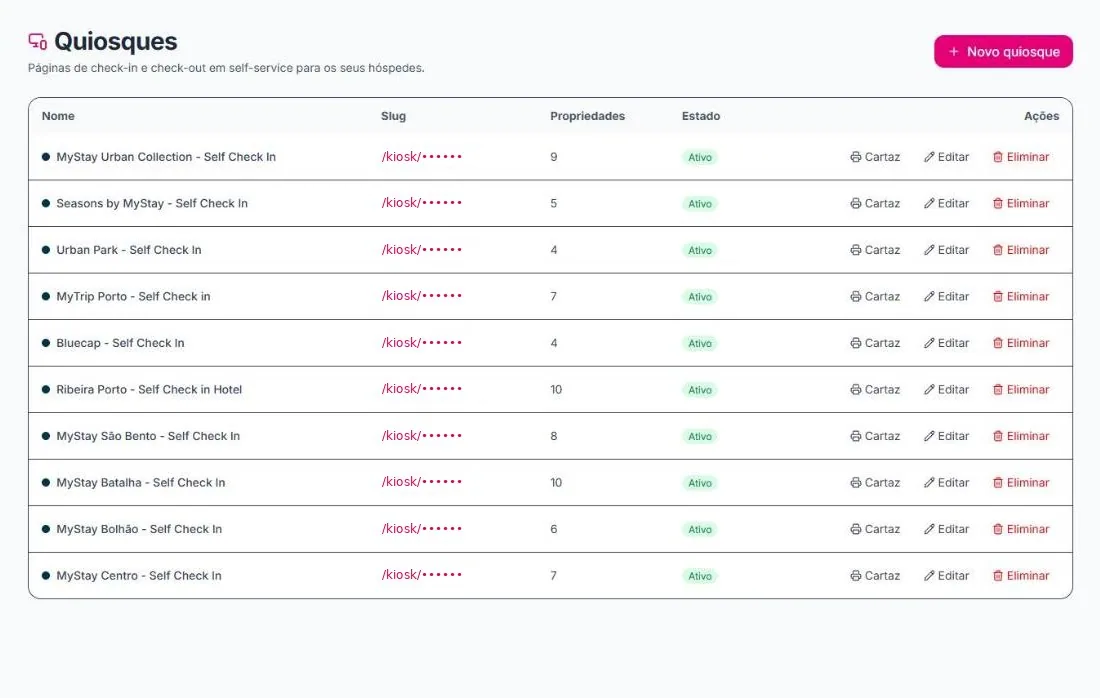Viewport: 1100px width, 698px height.
Task: Edit MyStay Bolhão kiosk
Action: click(946, 529)
